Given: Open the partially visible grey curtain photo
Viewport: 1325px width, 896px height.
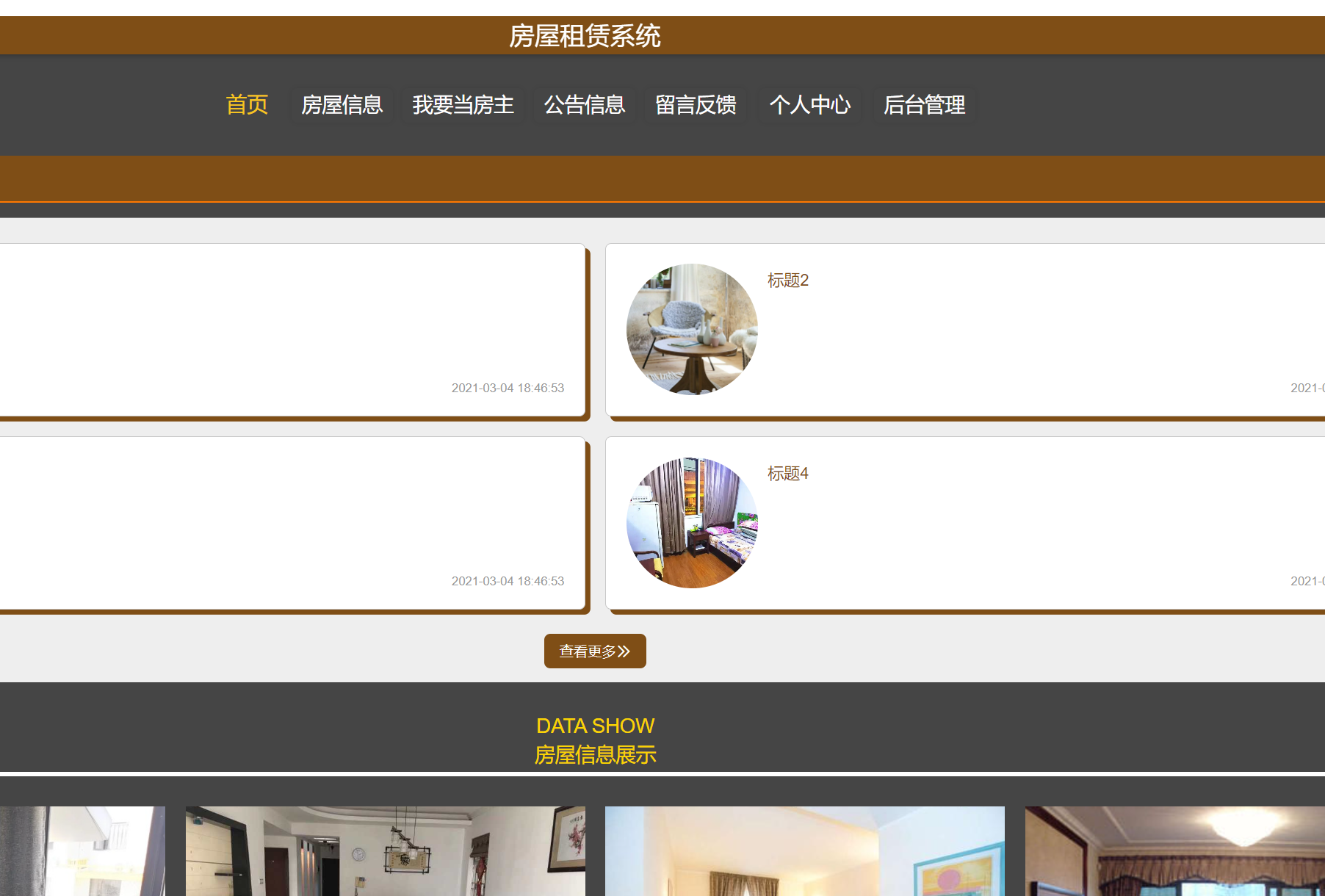Looking at the screenshot, I should (82, 851).
